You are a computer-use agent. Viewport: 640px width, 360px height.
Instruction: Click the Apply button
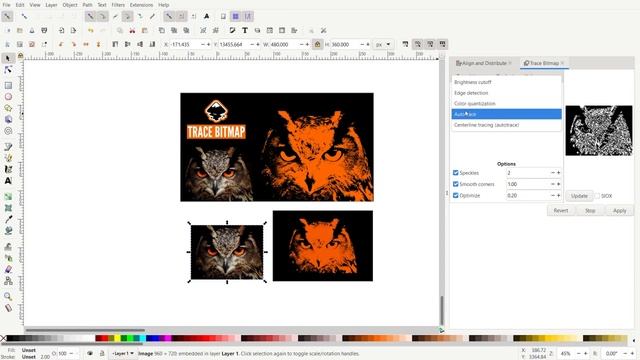[620, 211]
